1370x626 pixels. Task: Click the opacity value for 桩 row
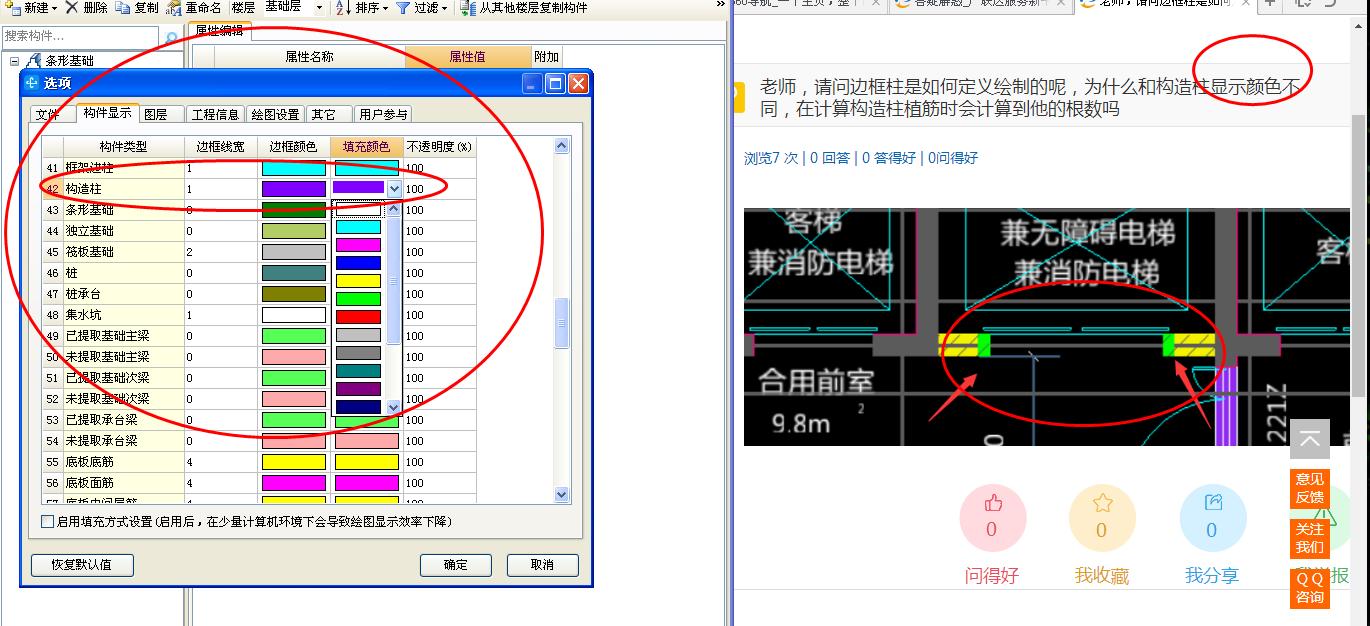(439, 273)
